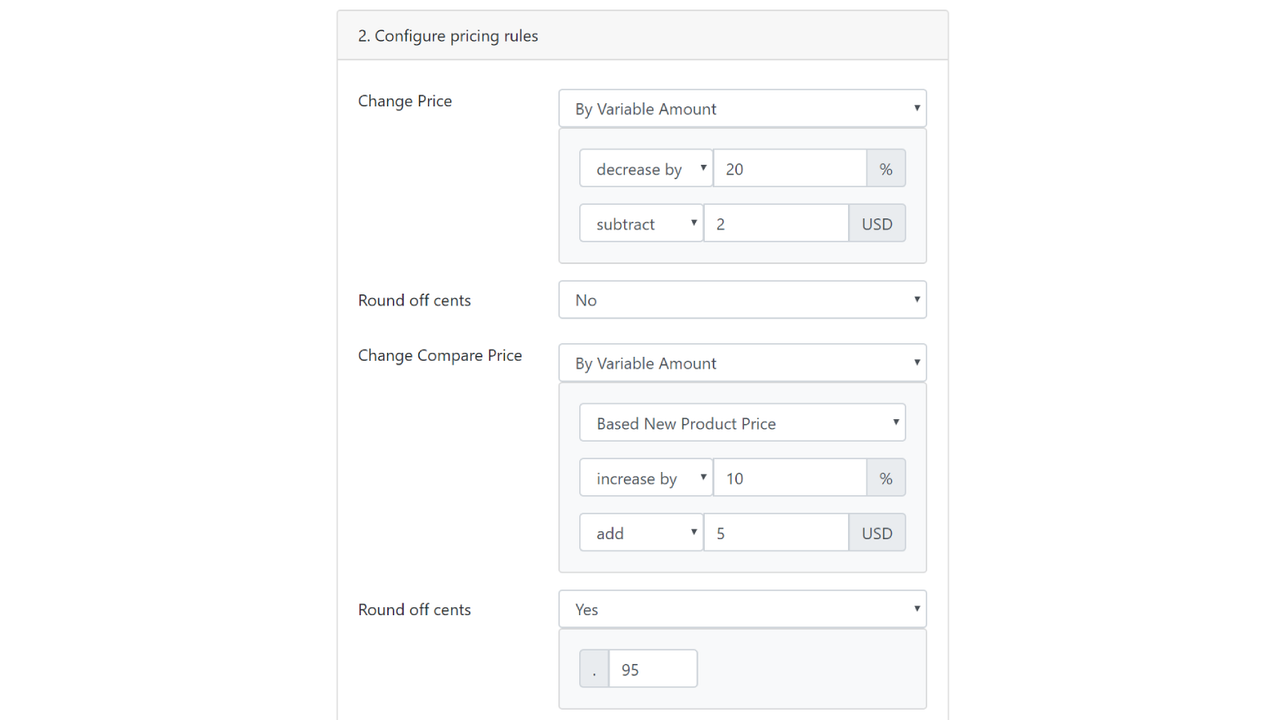Click the USD label next to subtract value
The image size is (1280, 720).
click(877, 223)
